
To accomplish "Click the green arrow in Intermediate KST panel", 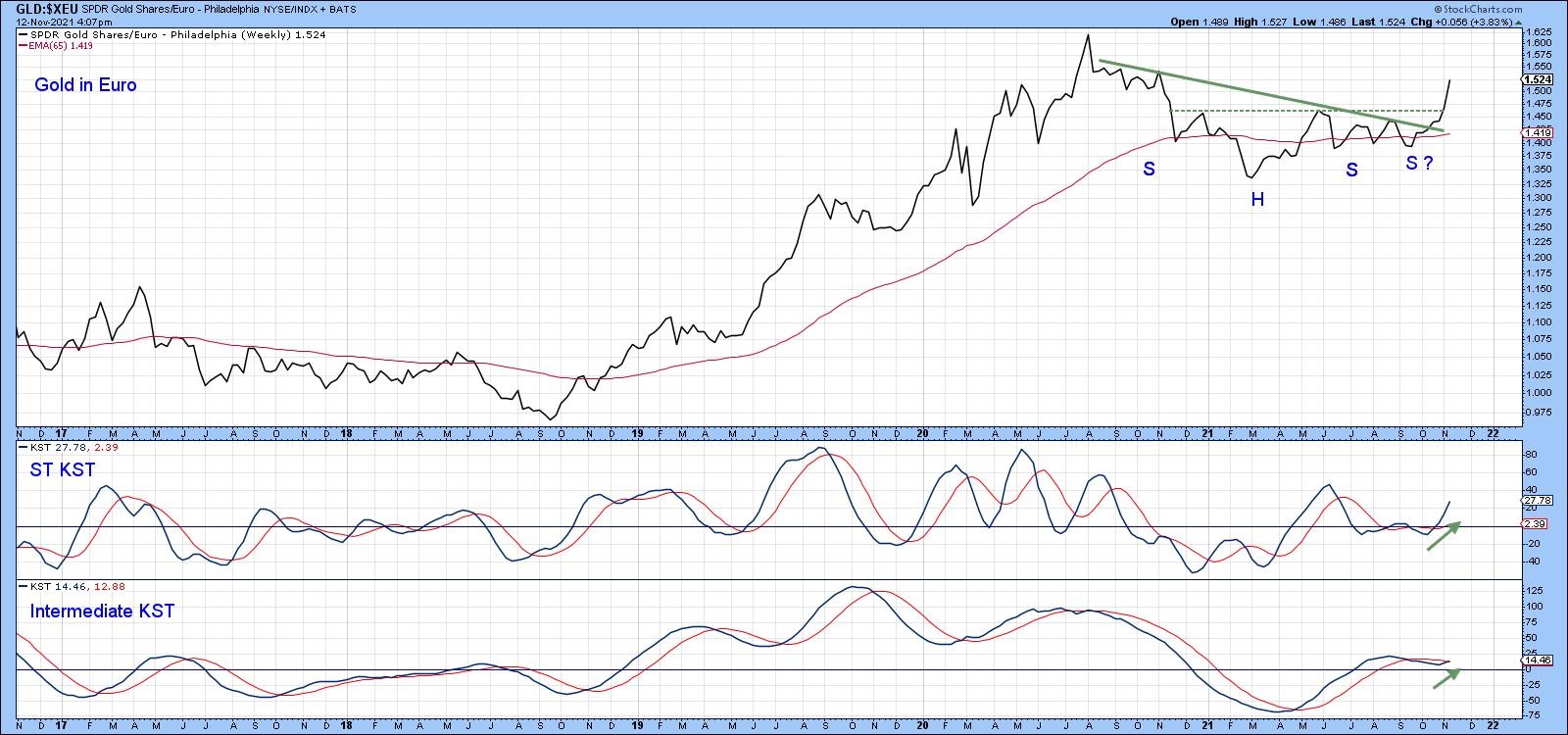I will 1446,678.
